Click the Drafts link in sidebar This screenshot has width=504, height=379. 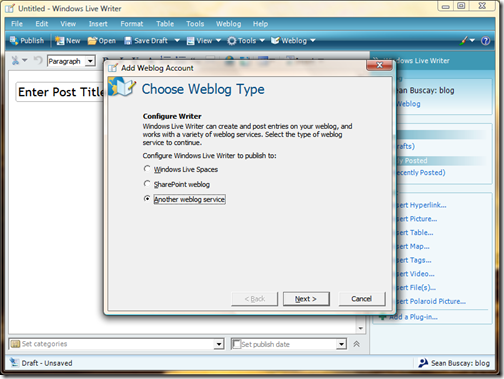405,146
